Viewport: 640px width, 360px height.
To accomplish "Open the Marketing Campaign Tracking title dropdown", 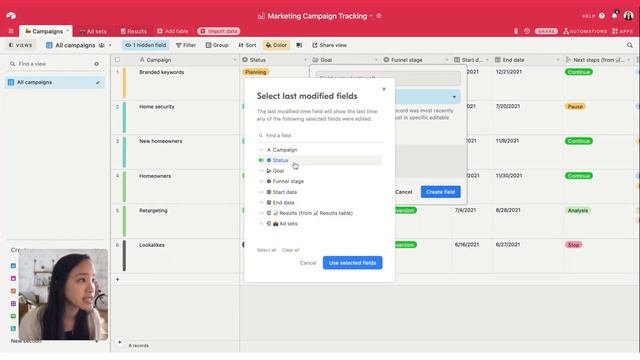I will point(371,16).
